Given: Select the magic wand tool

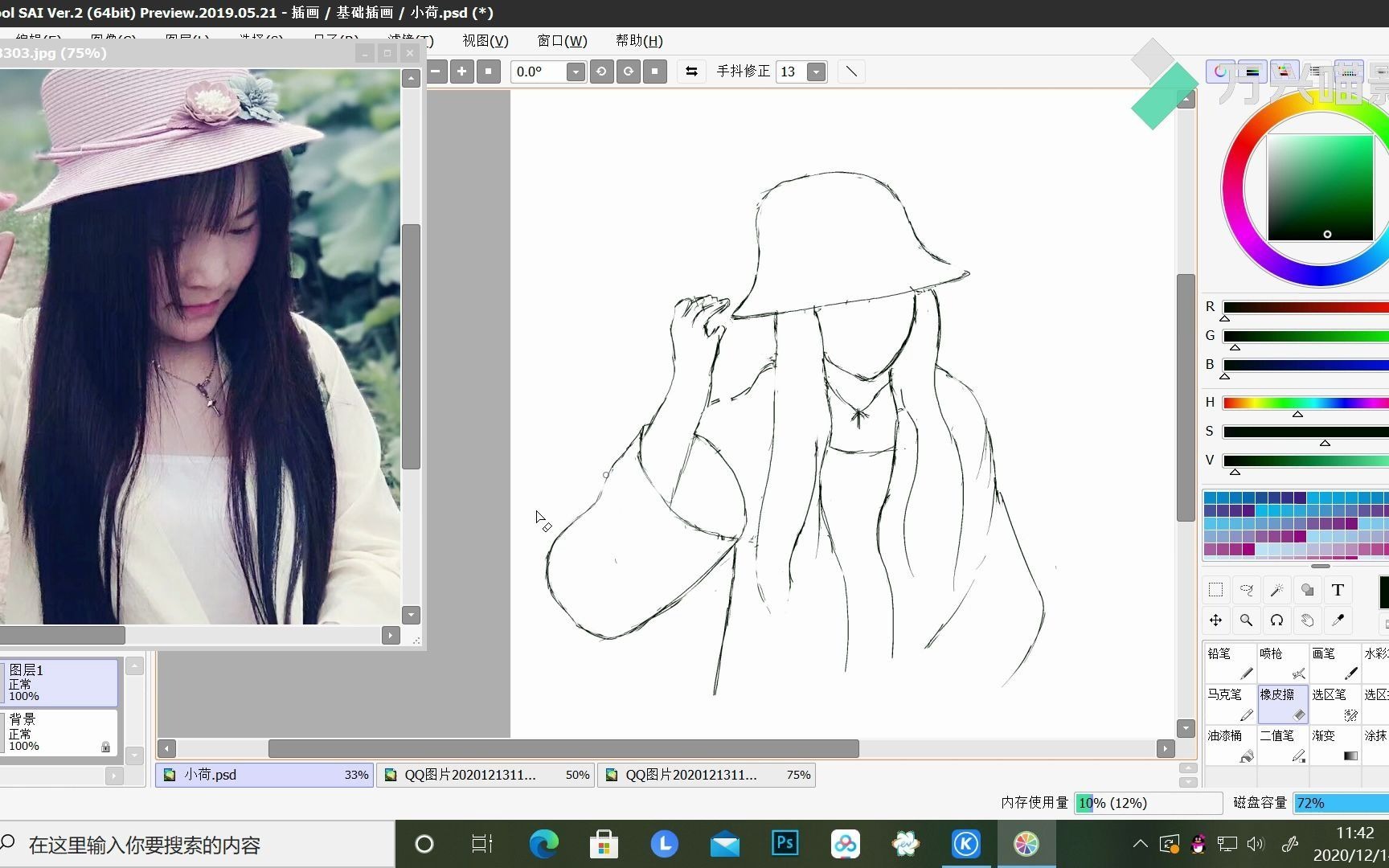Looking at the screenshot, I should (1276, 590).
